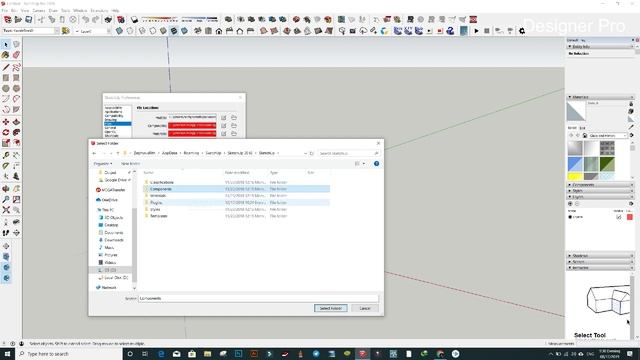Select the Zoom Extents tool
The width and height of the screenshot is (640, 360).
6,210
